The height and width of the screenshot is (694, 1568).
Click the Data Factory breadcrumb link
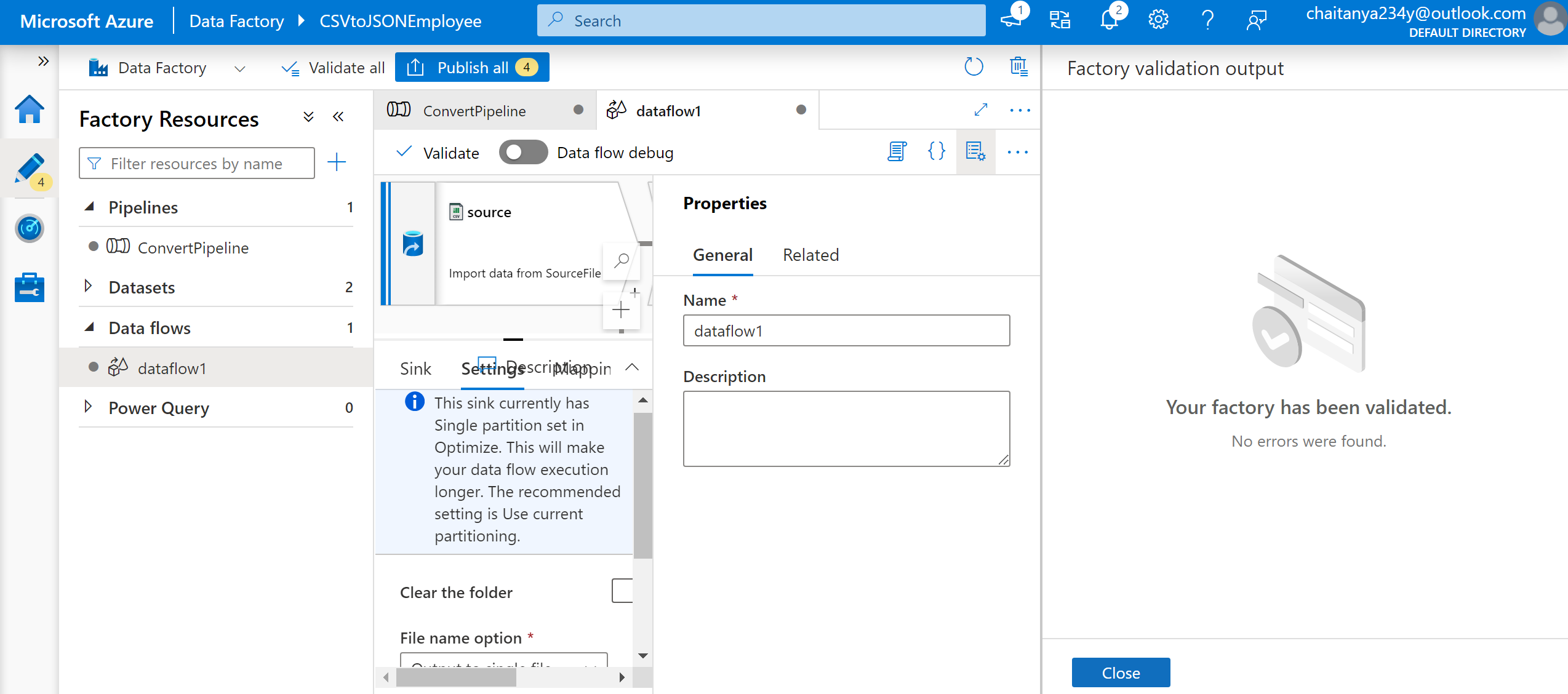pos(236,21)
